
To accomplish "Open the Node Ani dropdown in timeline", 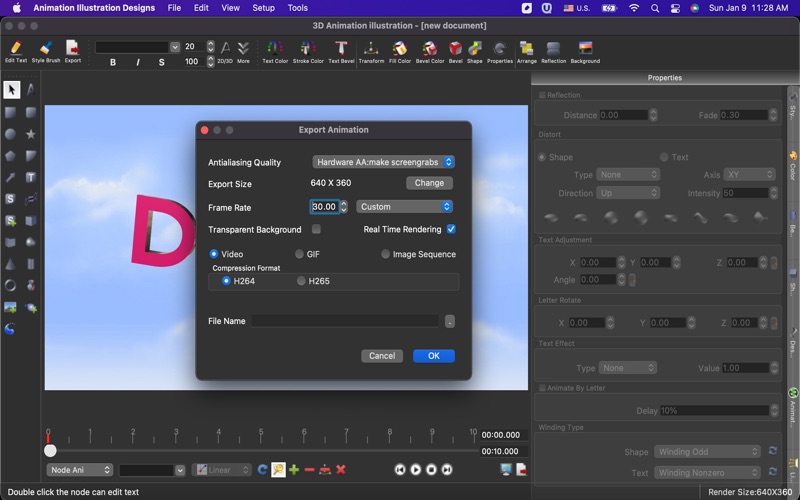I will pyautogui.click(x=80, y=470).
